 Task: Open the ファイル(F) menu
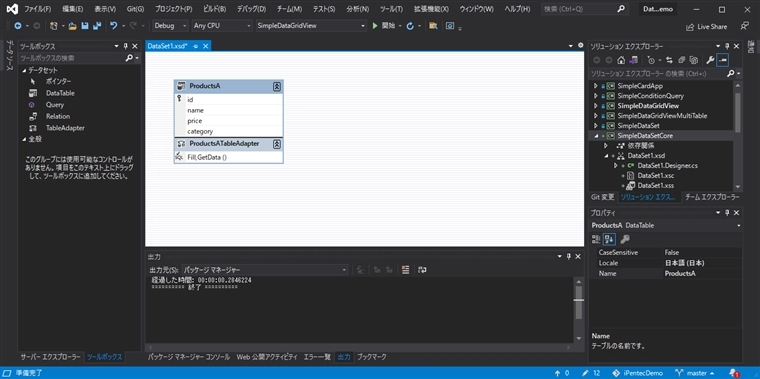click(37, 9)
